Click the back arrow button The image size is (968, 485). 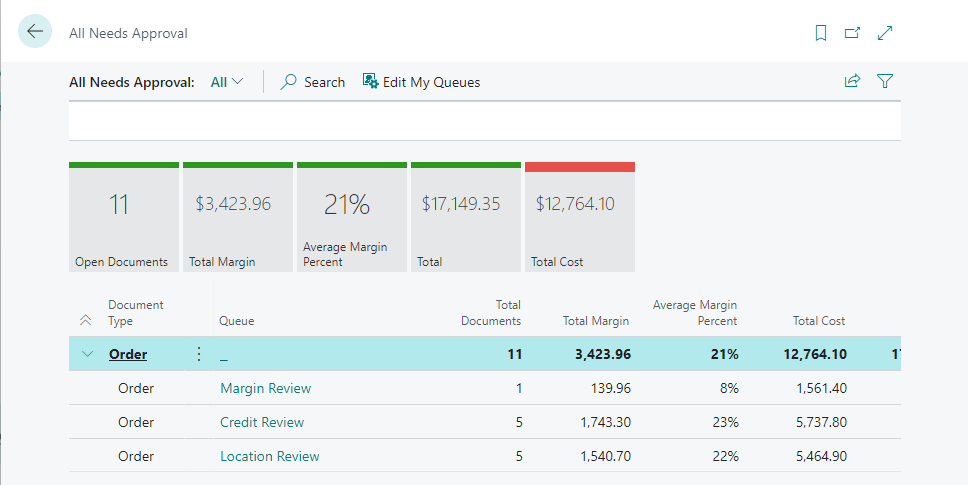35,32
